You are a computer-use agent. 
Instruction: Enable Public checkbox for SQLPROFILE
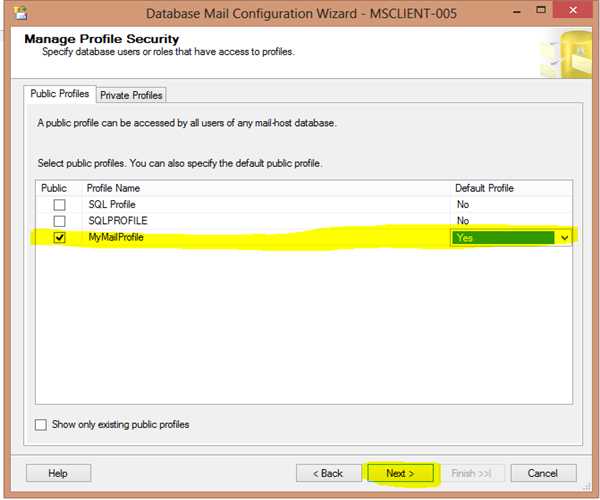(59, 221)
